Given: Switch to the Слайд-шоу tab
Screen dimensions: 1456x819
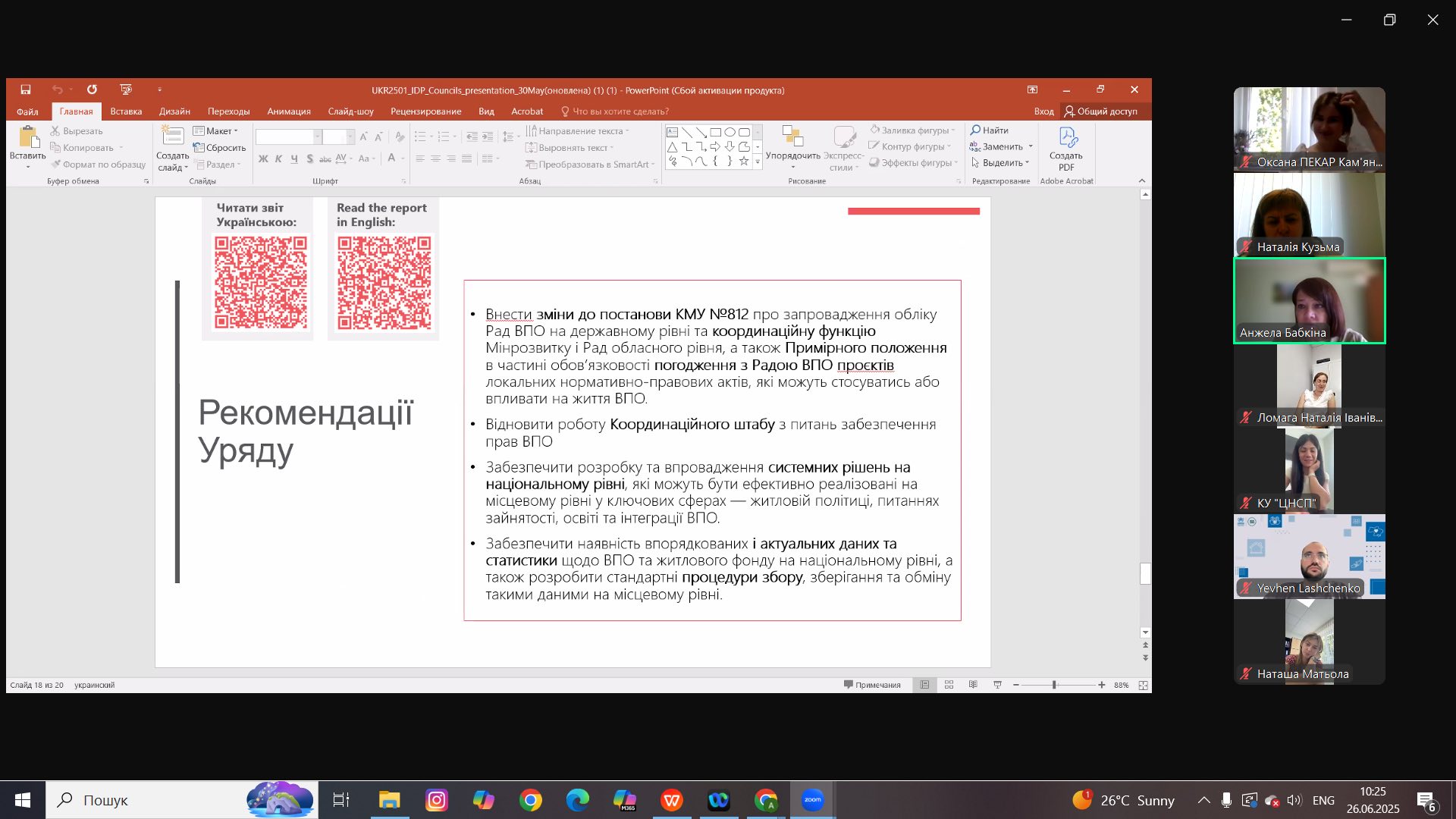Looking at the screenshot, I should 350,111.
